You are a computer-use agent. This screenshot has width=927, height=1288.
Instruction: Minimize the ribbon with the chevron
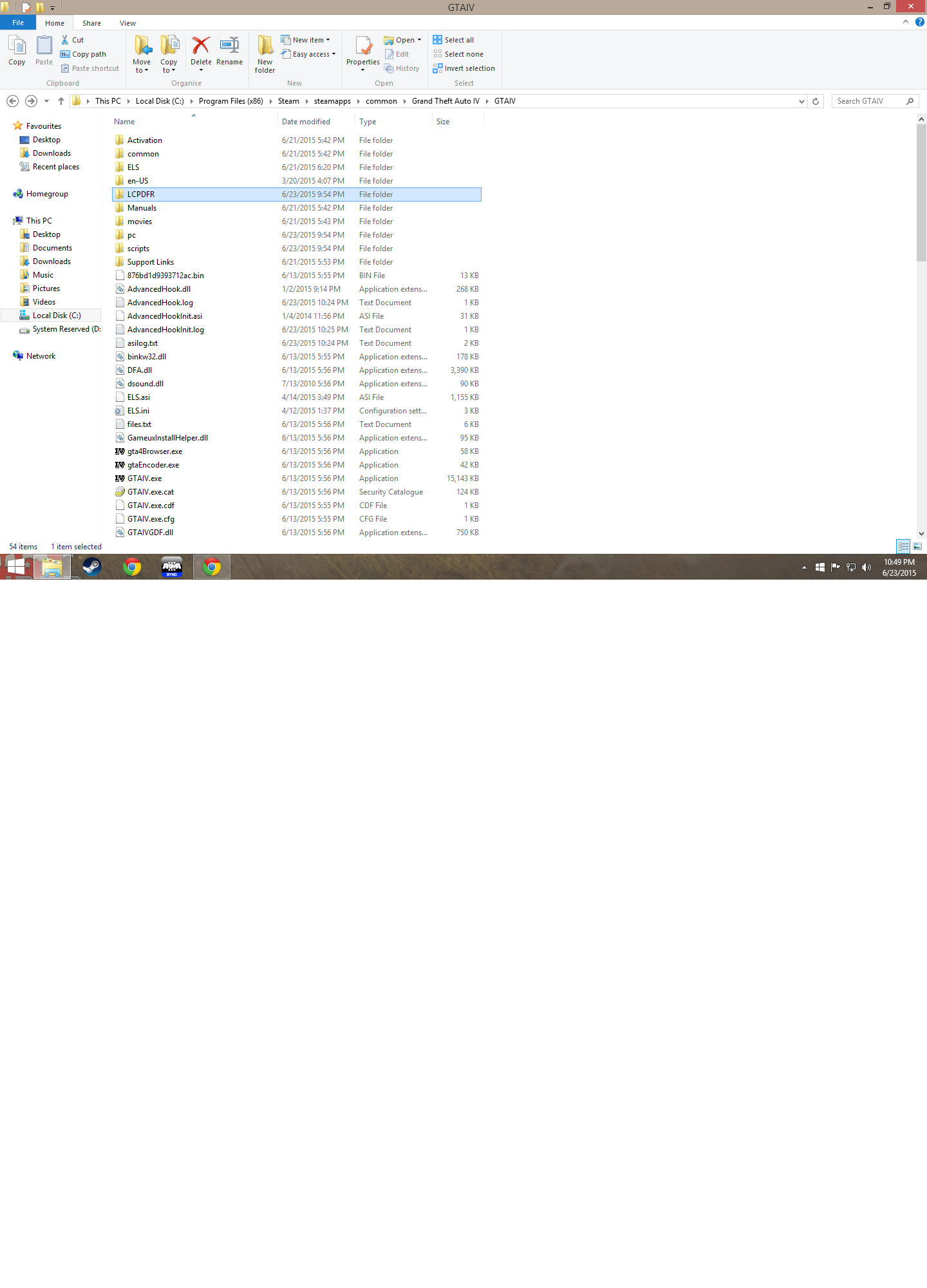(906, 22)
